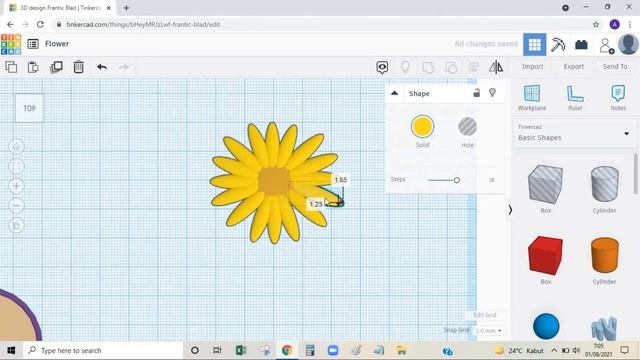Pick the blue Sphere shape
The width and height of the screenshot is (640, 360).
546,327
